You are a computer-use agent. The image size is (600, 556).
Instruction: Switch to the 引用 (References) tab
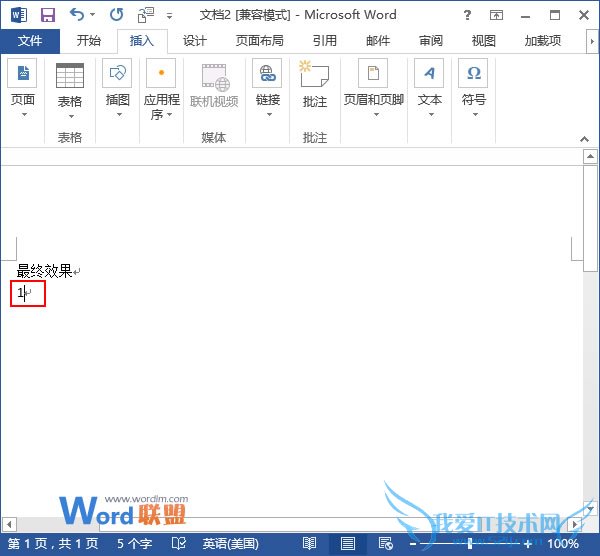324,41
